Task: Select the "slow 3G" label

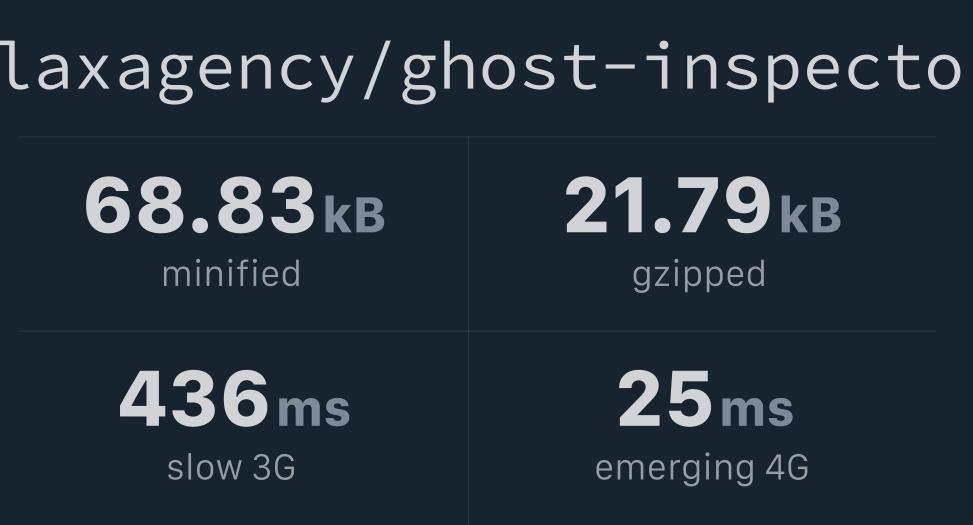Action: pos(231,467)
